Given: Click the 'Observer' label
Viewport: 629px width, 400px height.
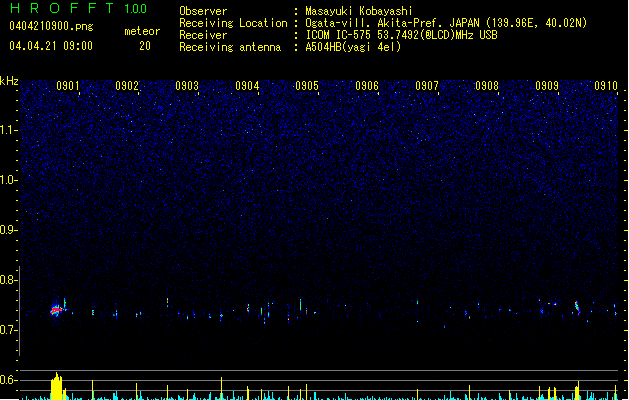Looking at the screenshot, I should pos(203,11).
